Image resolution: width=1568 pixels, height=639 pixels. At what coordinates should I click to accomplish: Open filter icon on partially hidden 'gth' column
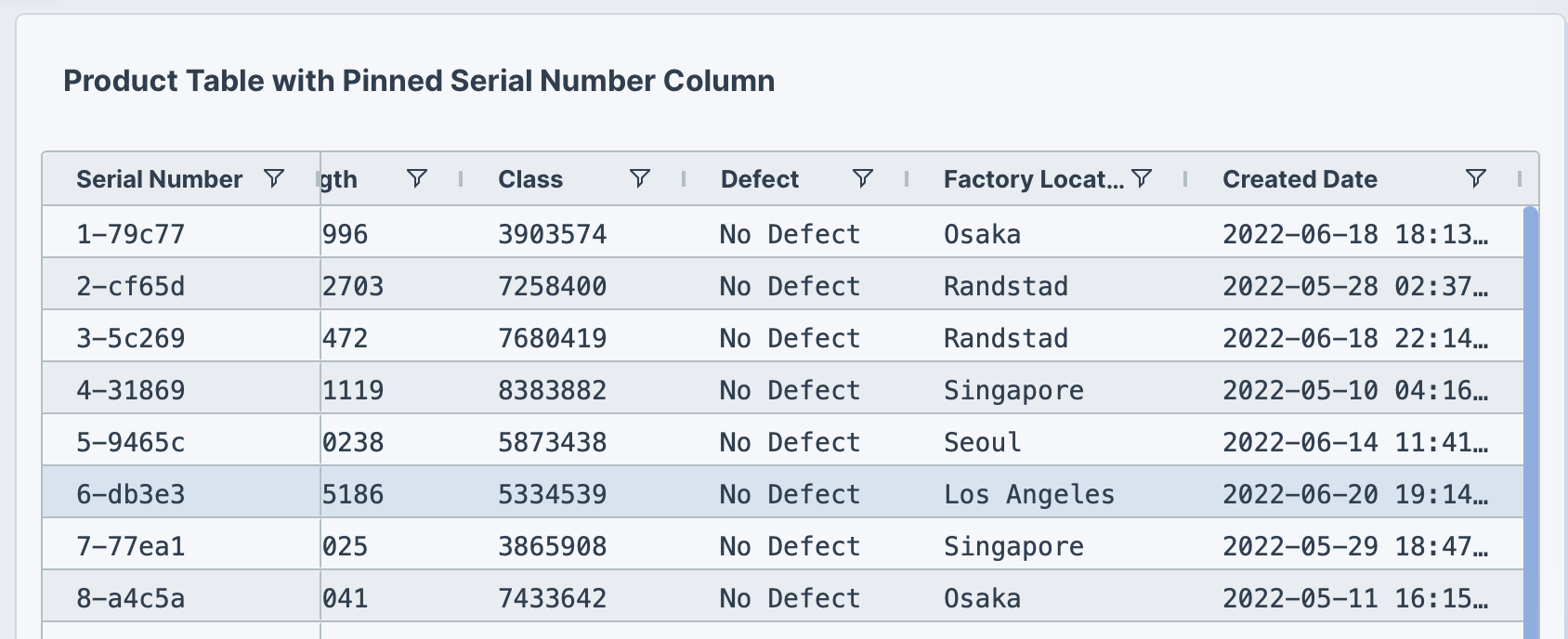coord(417,178)
